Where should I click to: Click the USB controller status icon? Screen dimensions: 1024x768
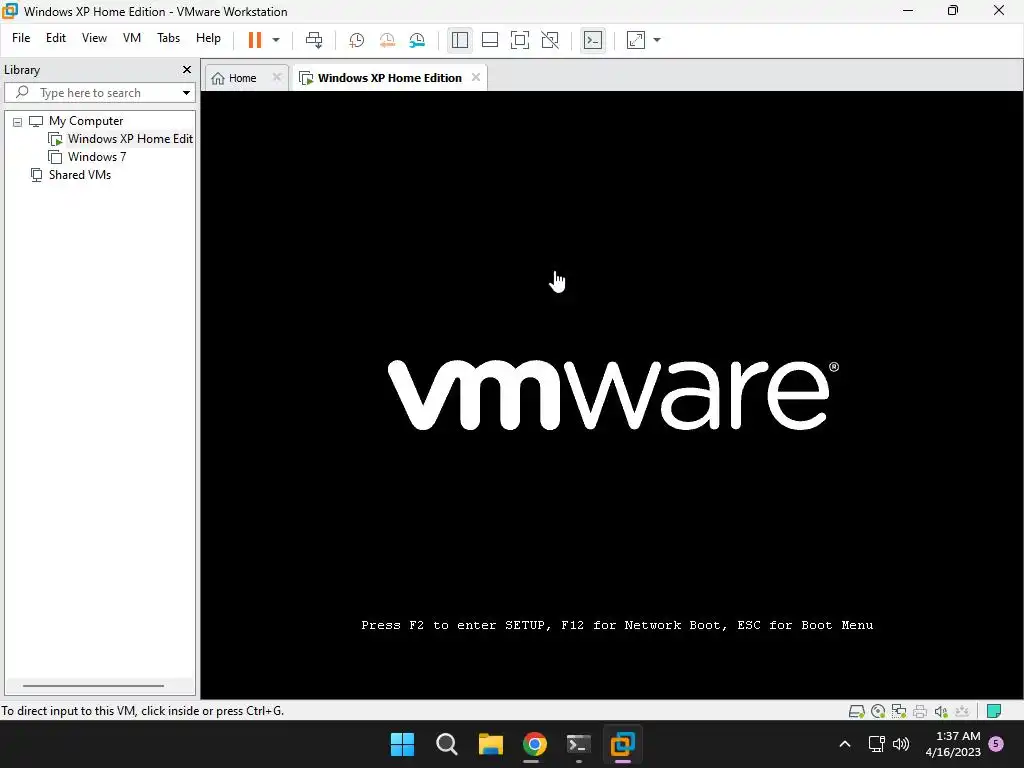pos(962,711)
